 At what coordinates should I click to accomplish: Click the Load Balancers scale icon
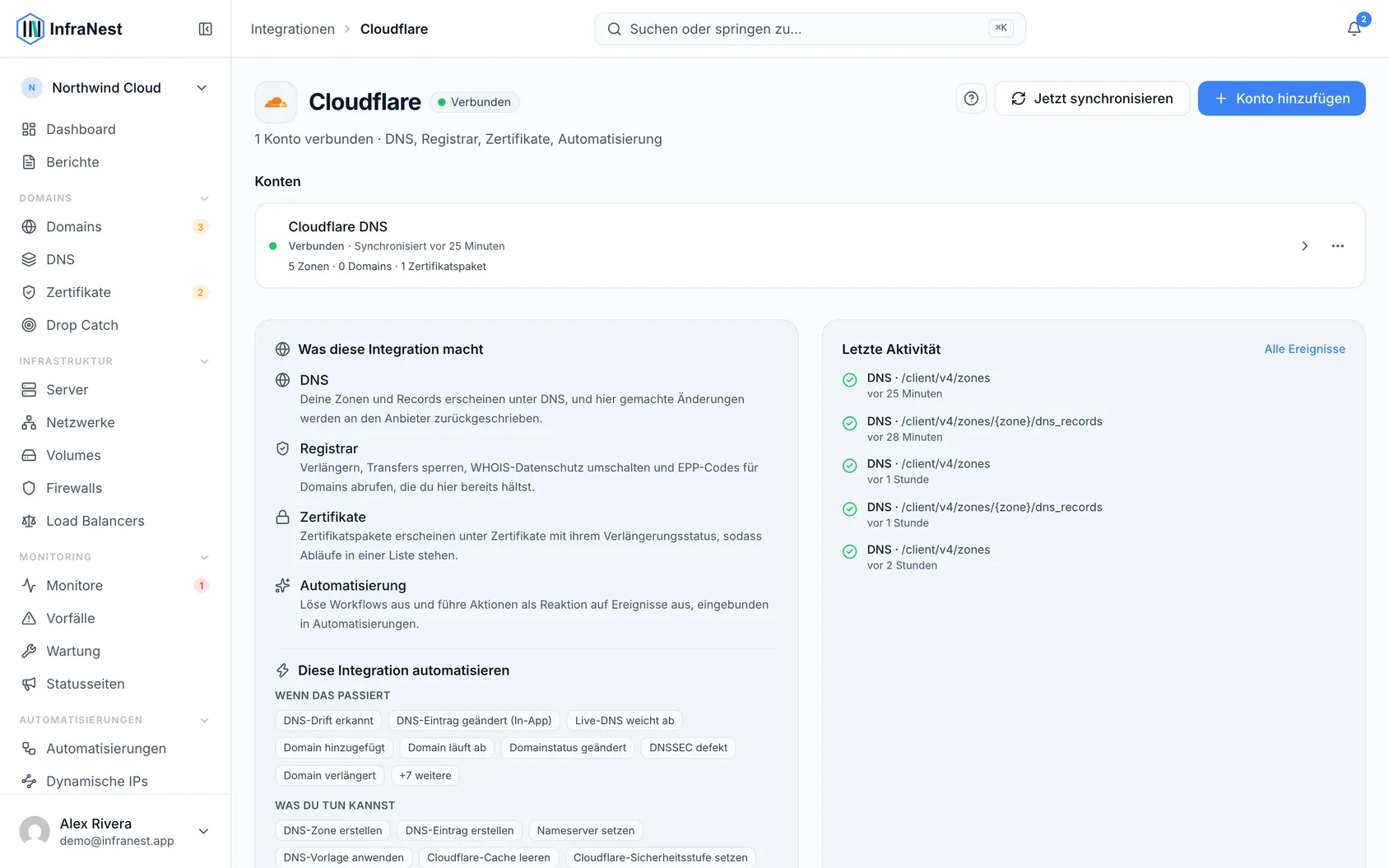(29, 522)
